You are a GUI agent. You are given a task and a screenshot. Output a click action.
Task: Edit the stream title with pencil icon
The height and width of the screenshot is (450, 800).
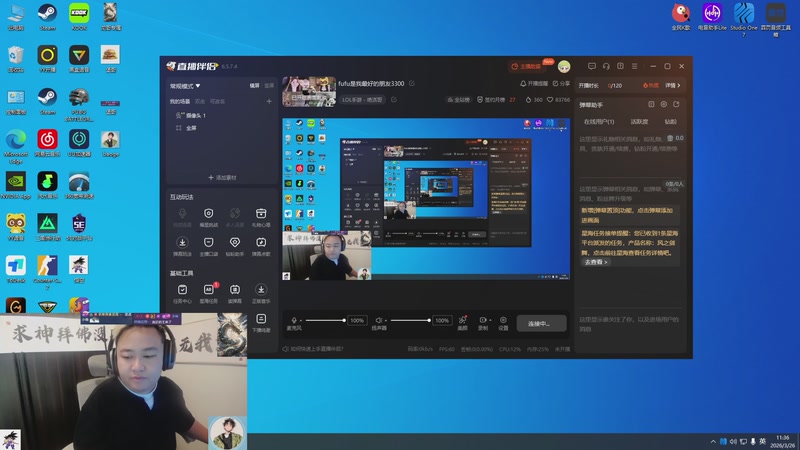pyautogui.click(x=412, y=83)
